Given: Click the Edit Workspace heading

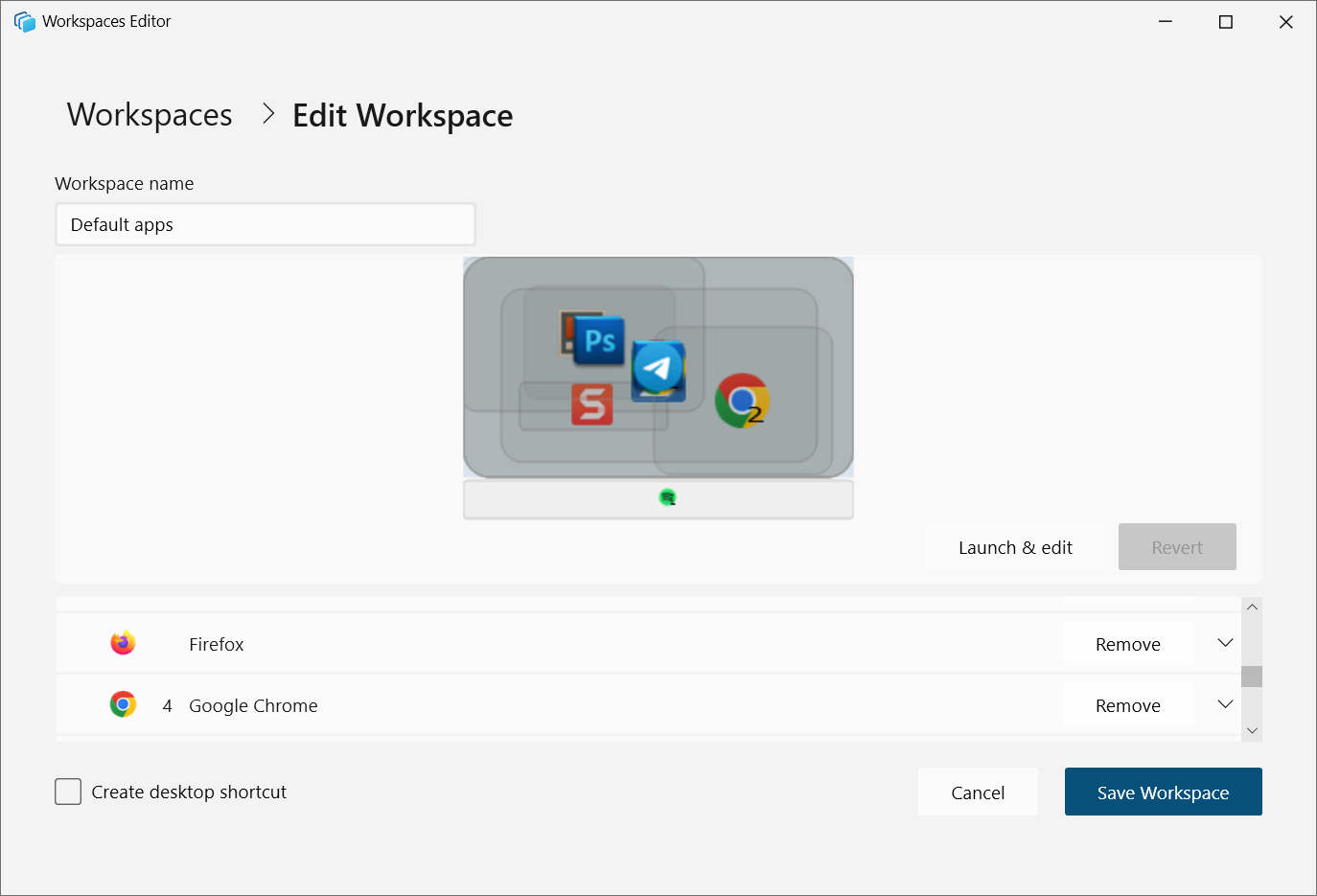Looking at the screenshot, I should tap(403, 115).
